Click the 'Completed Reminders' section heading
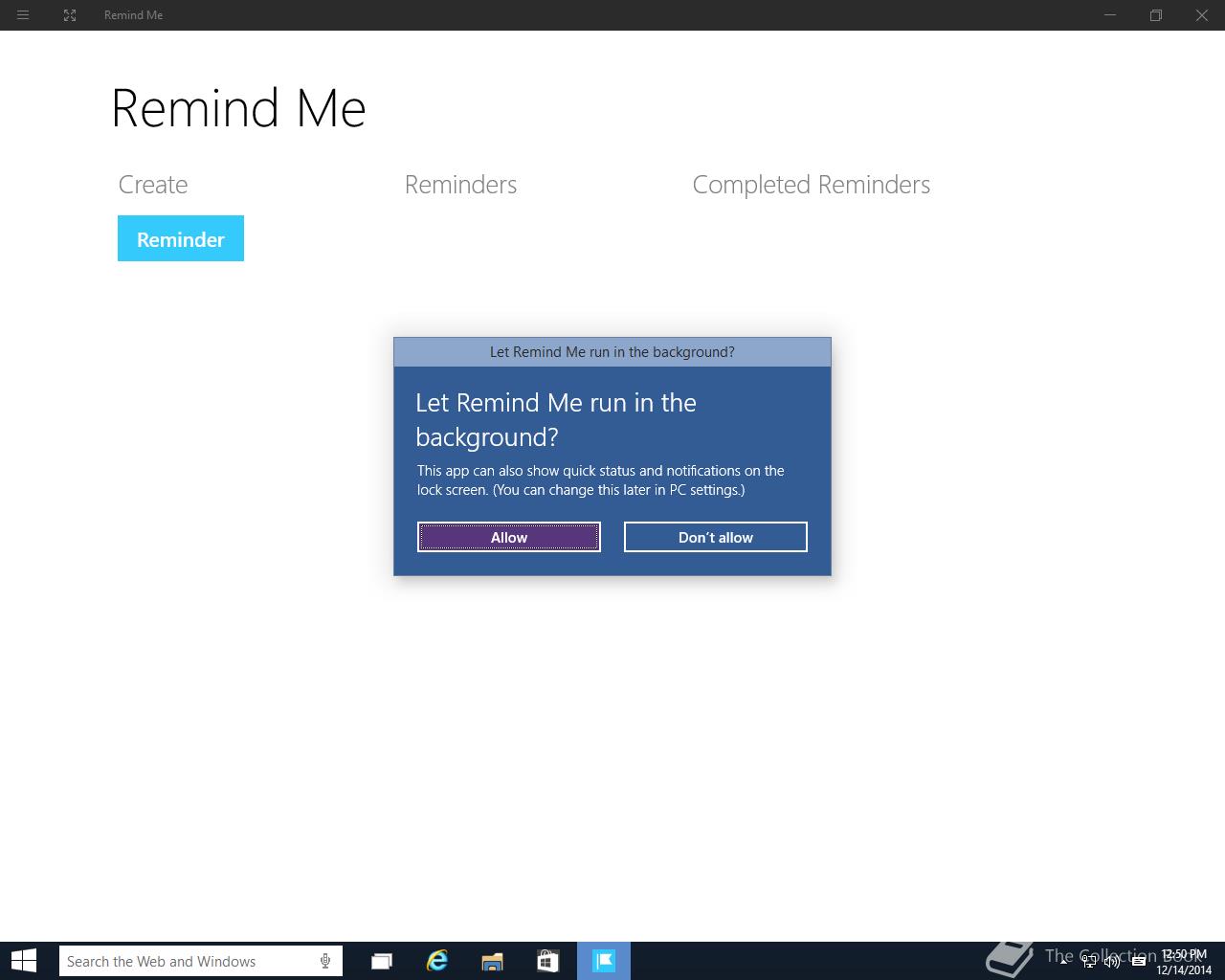 [812, 185]
